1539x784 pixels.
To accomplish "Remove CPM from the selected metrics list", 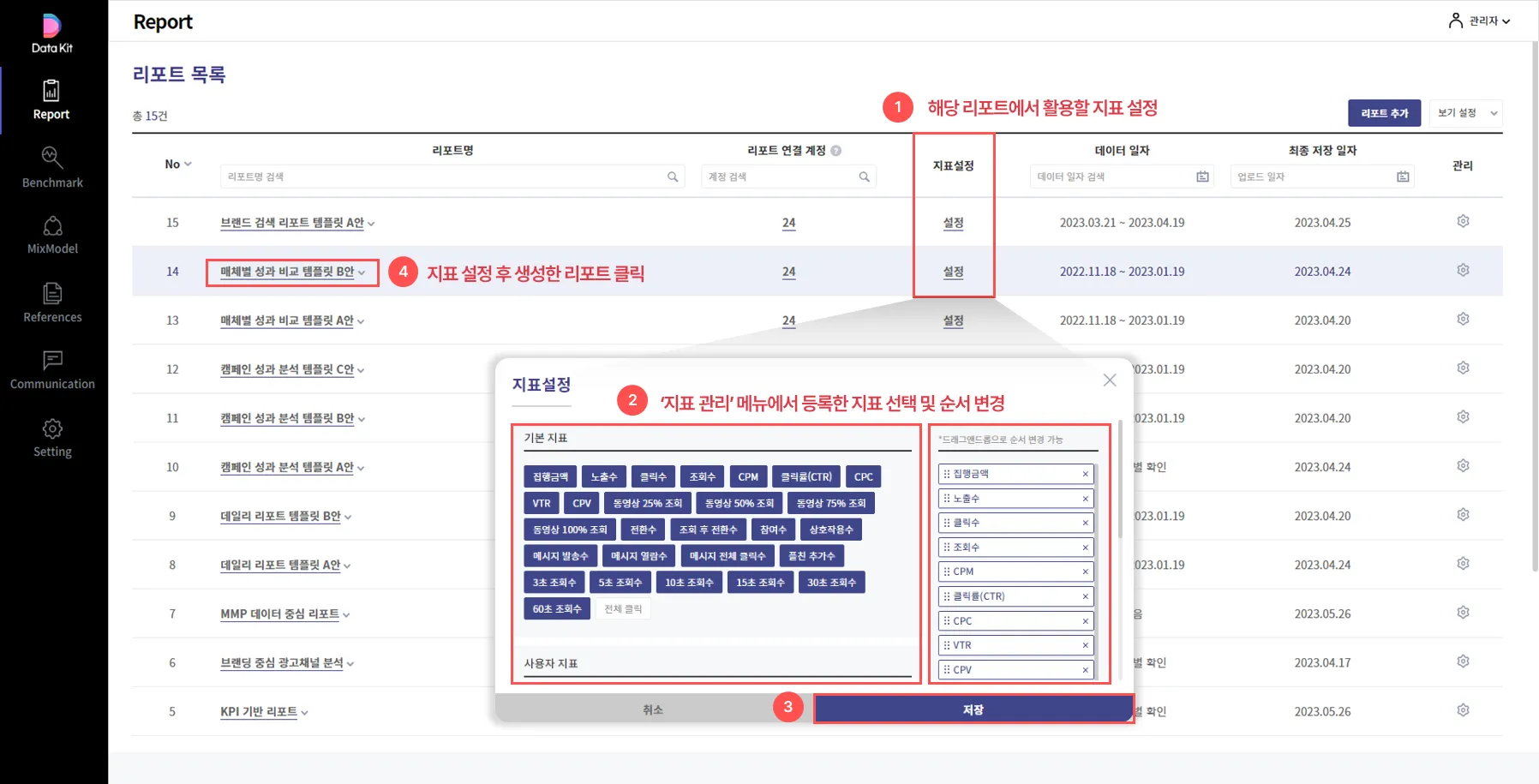I will point(1085,572).
